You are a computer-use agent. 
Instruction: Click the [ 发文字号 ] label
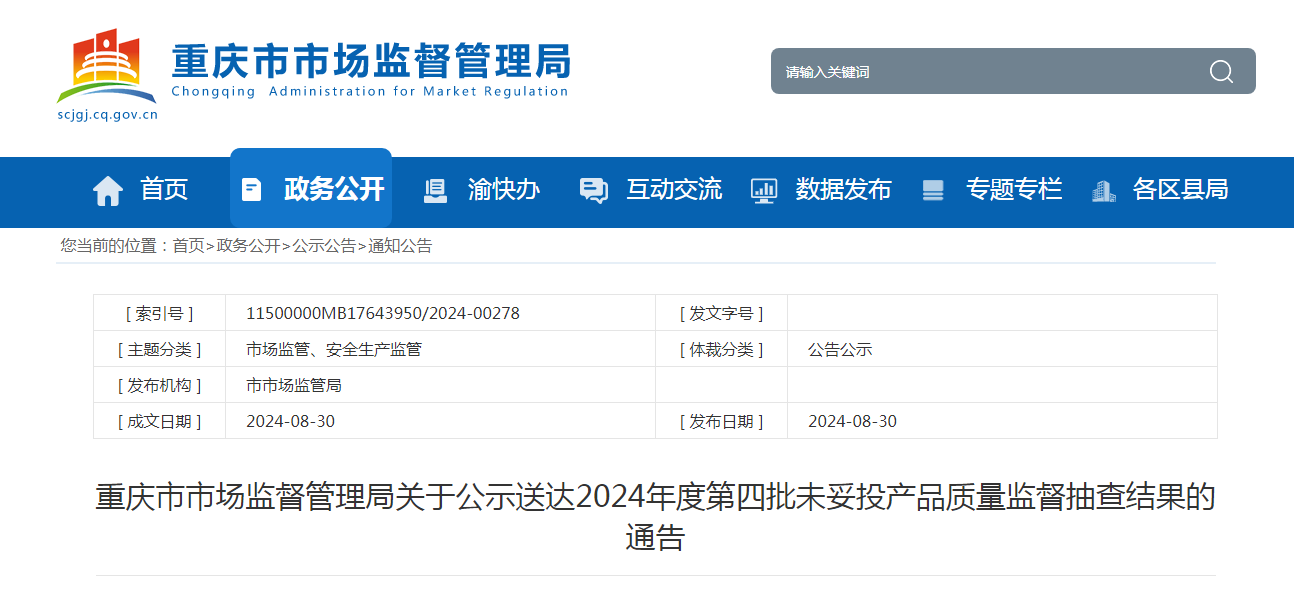point(721,313)
